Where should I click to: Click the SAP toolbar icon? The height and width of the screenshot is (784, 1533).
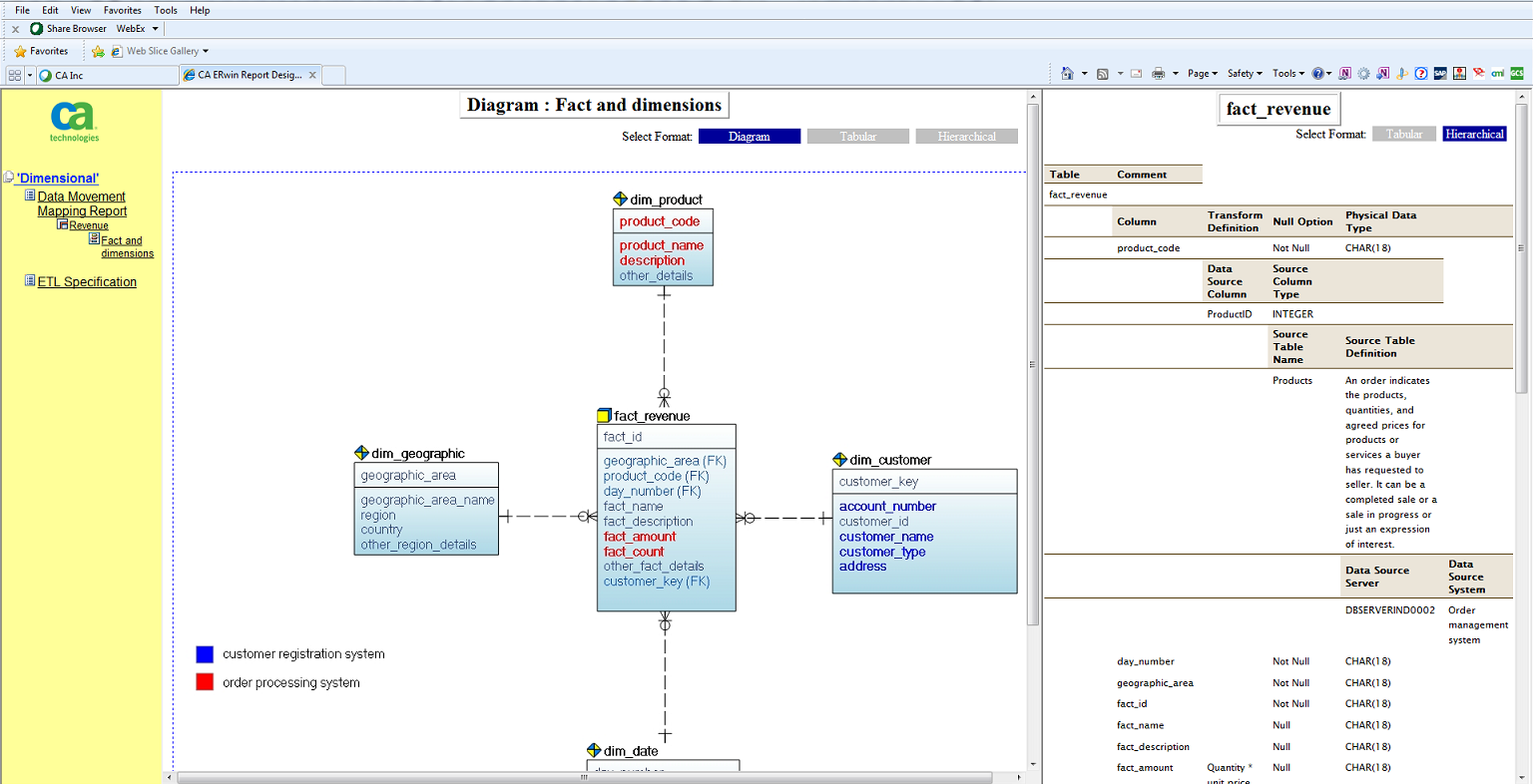(1440, 73)
